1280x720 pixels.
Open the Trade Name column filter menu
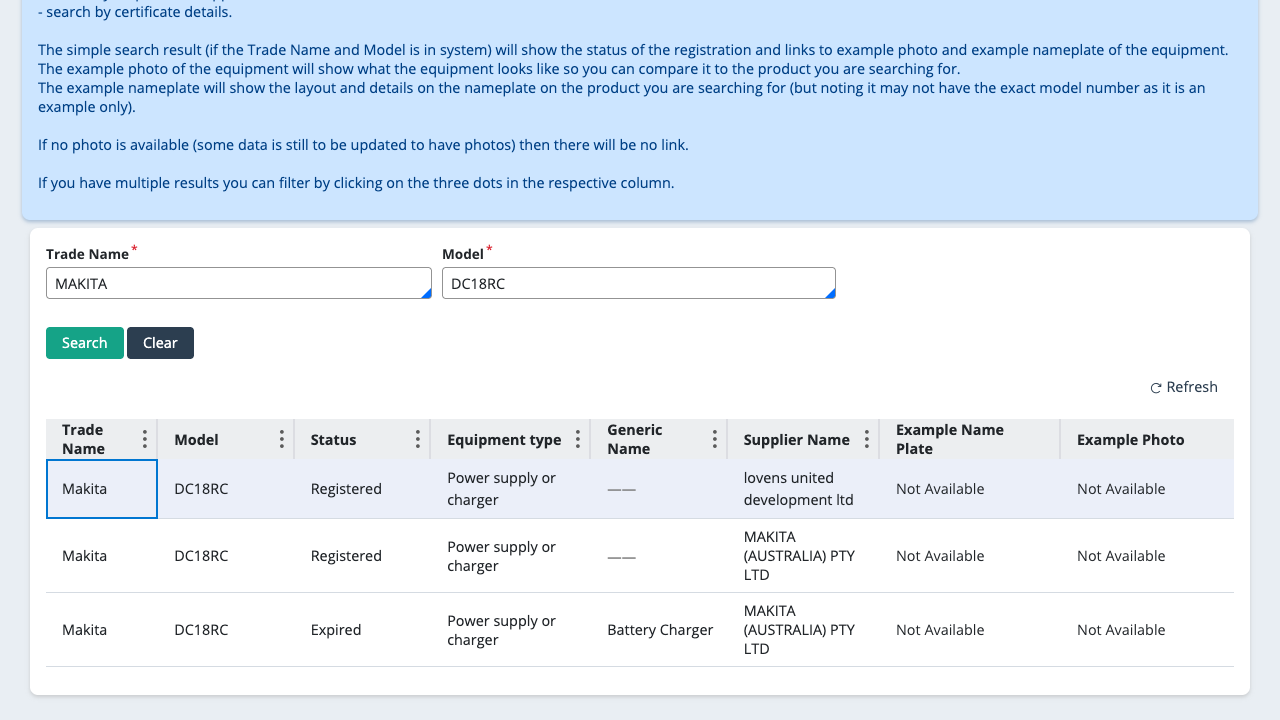pyautogui.click(x=144, y=438)
